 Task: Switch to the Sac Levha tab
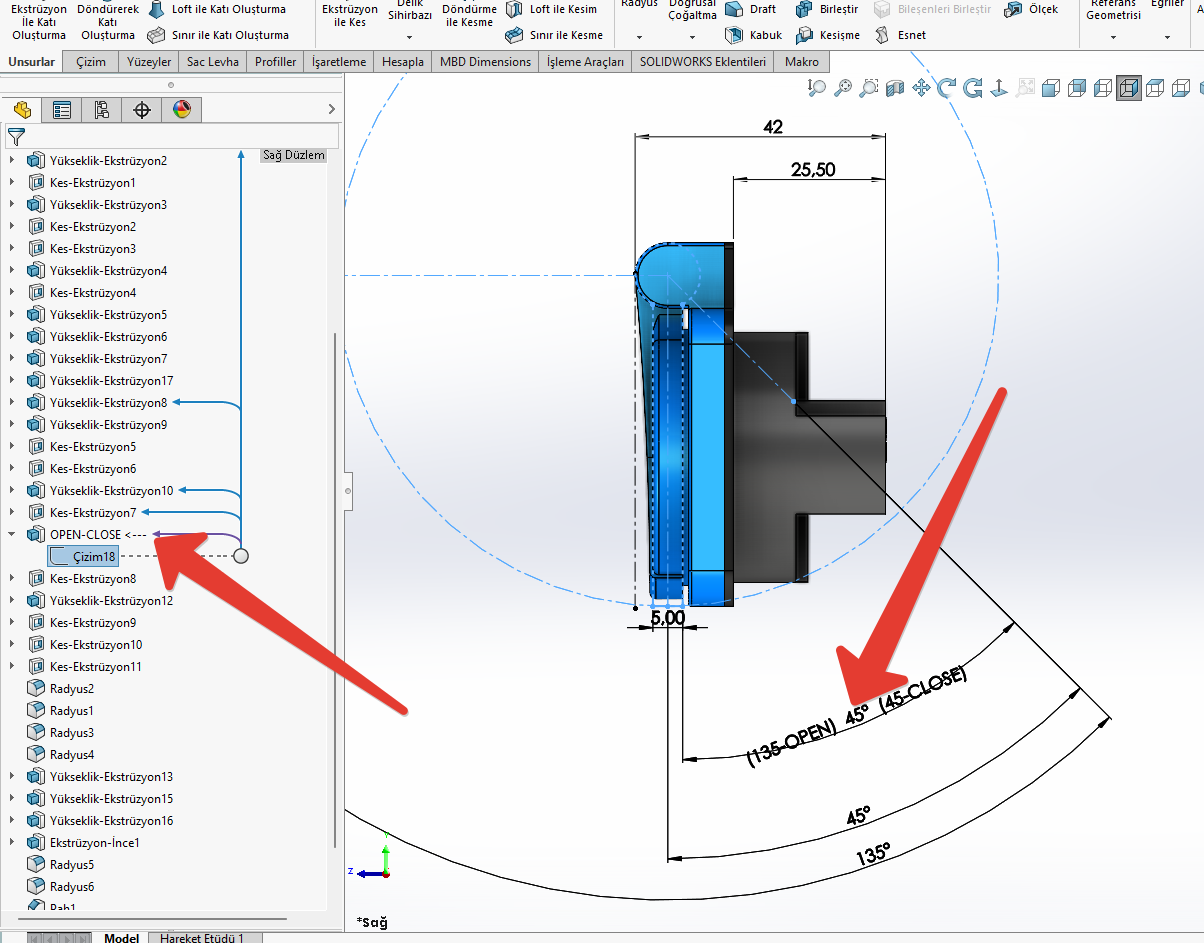coord(212,62)
